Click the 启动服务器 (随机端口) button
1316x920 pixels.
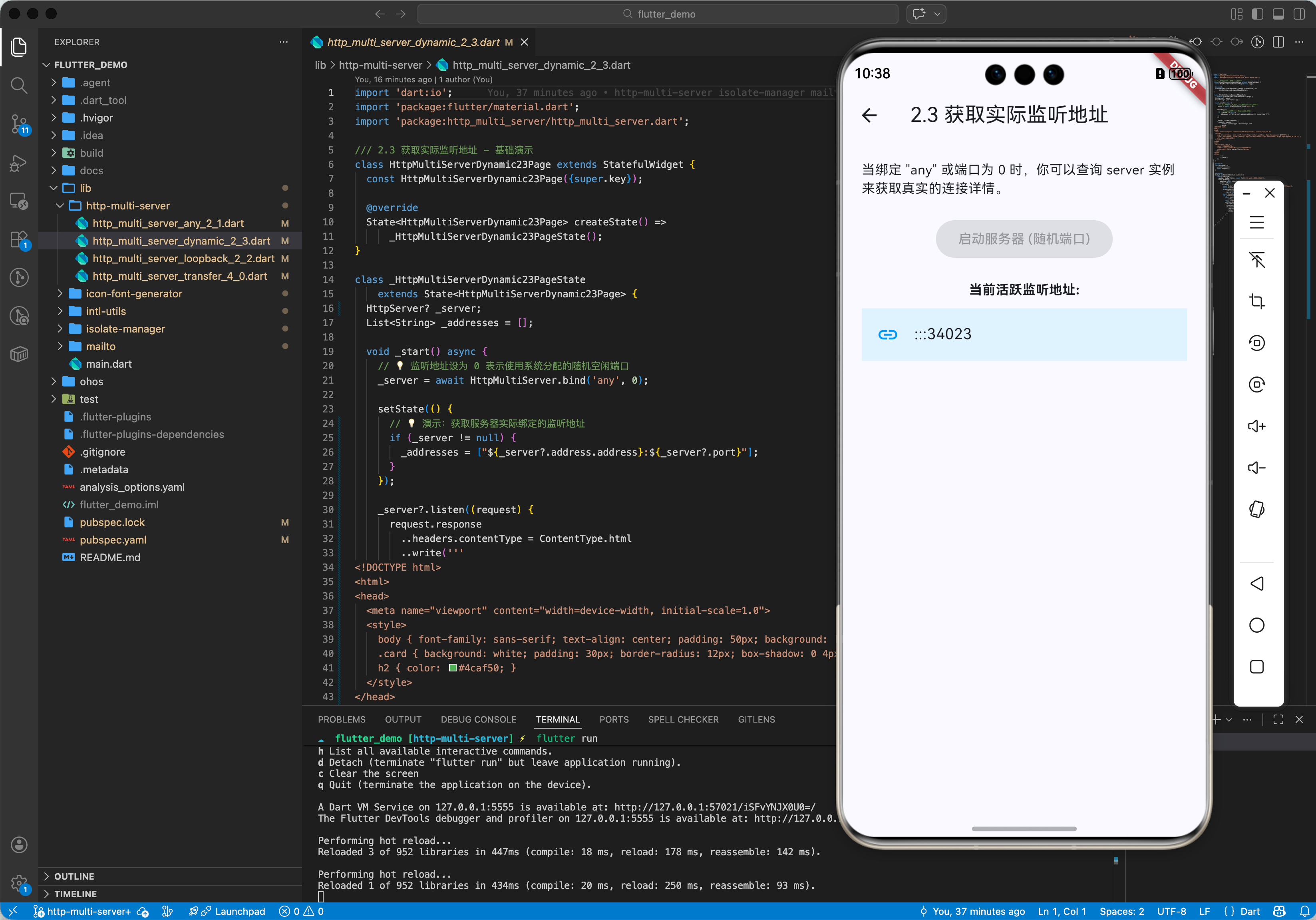coord(1024,239)
